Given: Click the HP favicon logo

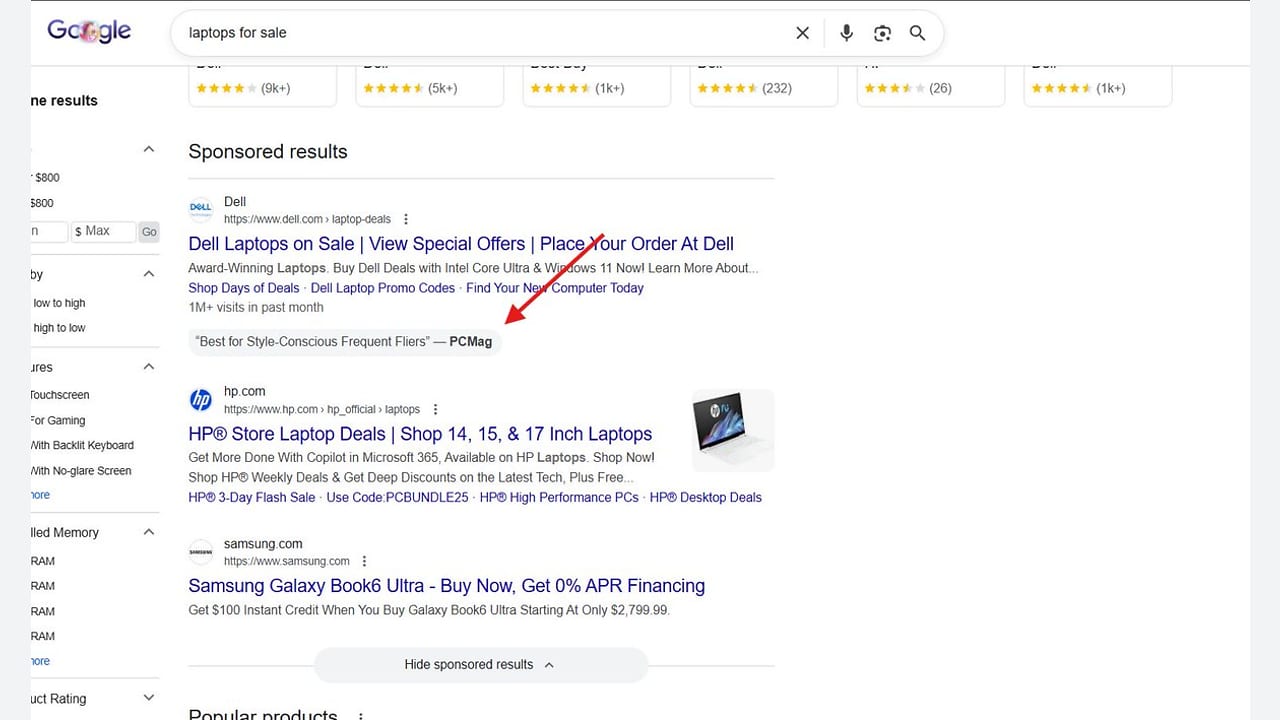Looking at the screenshot, I should 201,400.
